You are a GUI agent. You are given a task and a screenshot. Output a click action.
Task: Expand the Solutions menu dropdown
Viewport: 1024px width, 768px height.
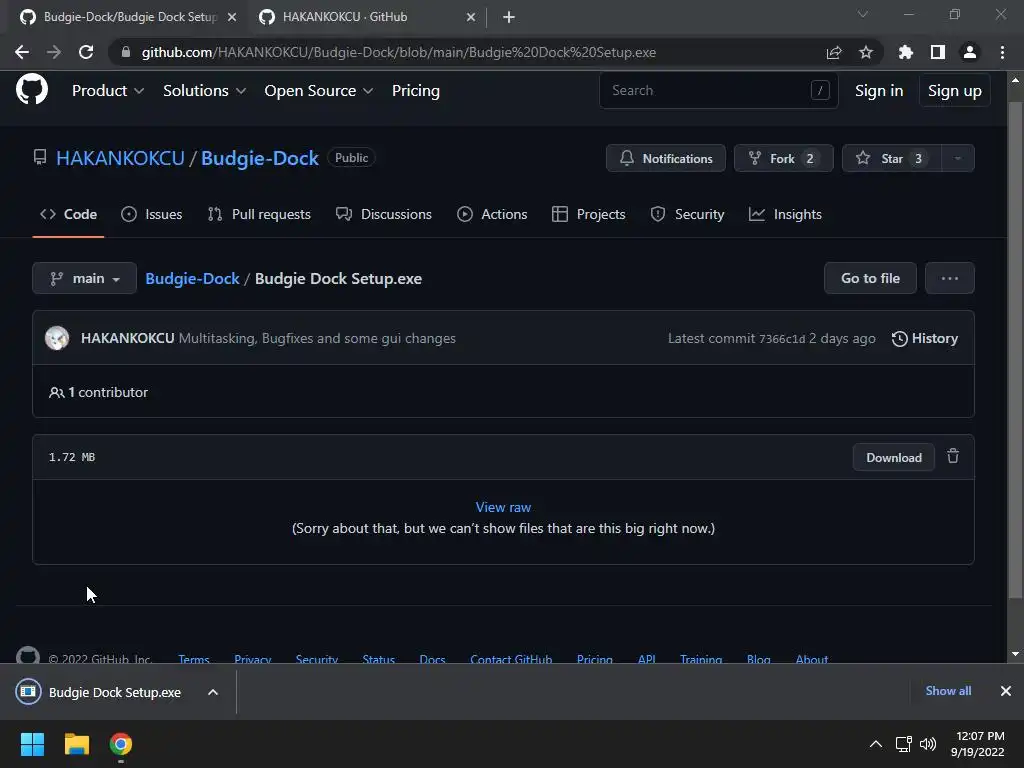204,91
